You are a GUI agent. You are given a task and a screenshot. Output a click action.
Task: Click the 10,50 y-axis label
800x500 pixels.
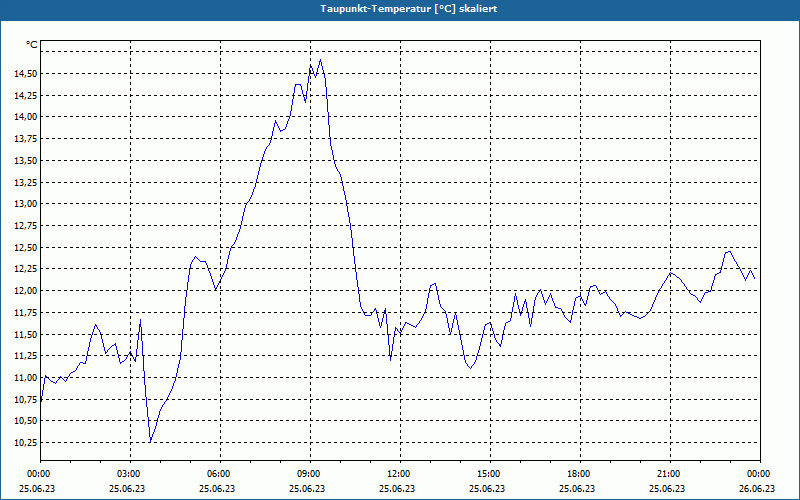[26, 421]
